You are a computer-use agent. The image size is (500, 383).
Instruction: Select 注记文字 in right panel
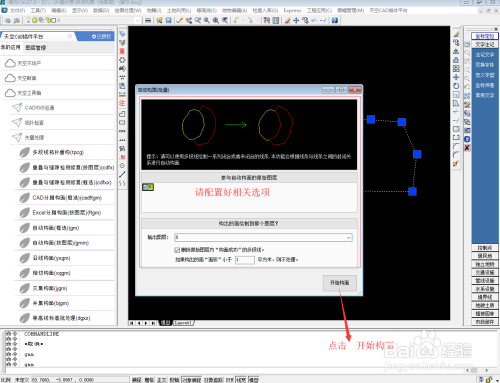pos(485,55)
